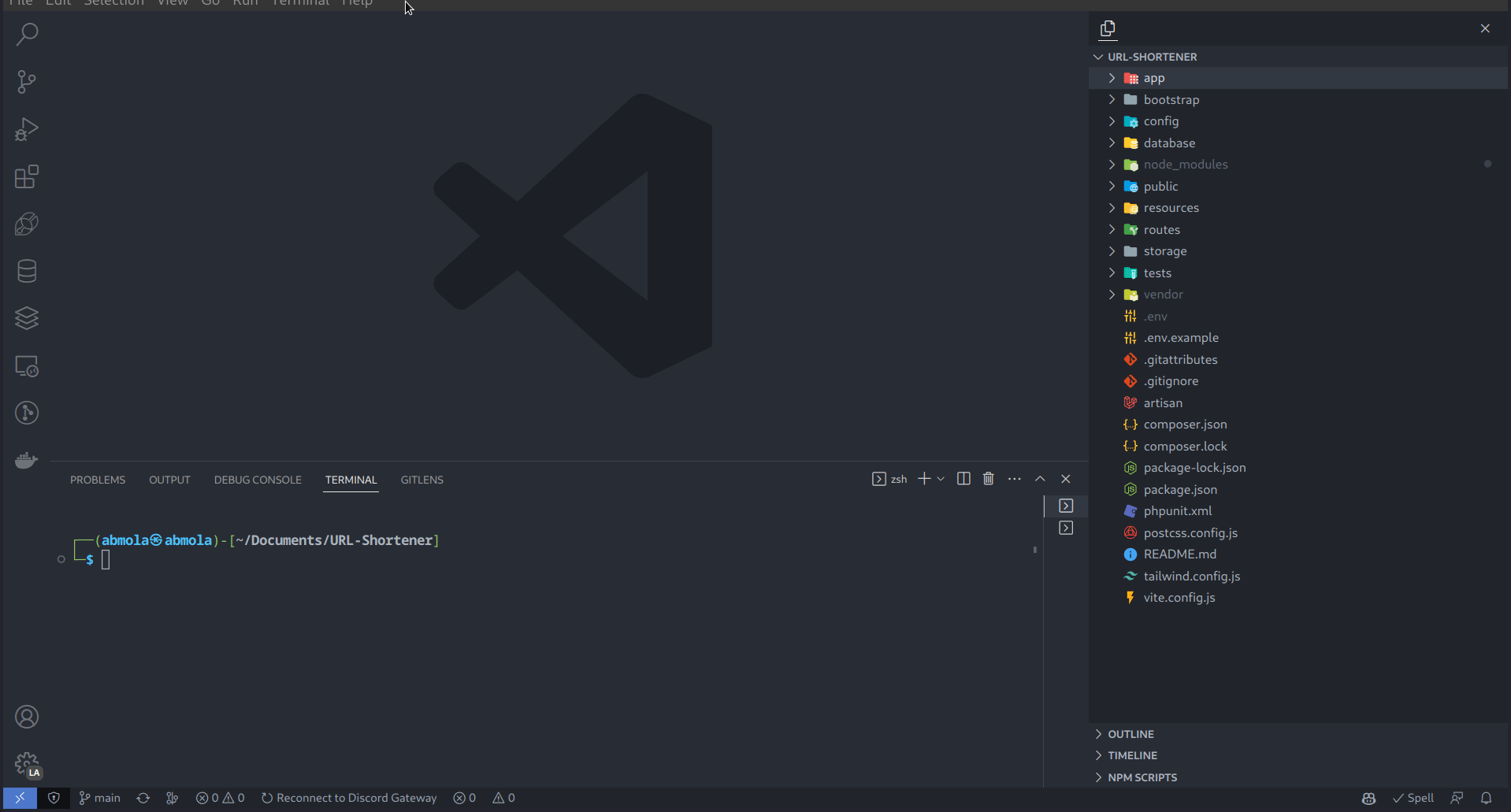Open the Database view in activity bar

[x=27, y=272]
